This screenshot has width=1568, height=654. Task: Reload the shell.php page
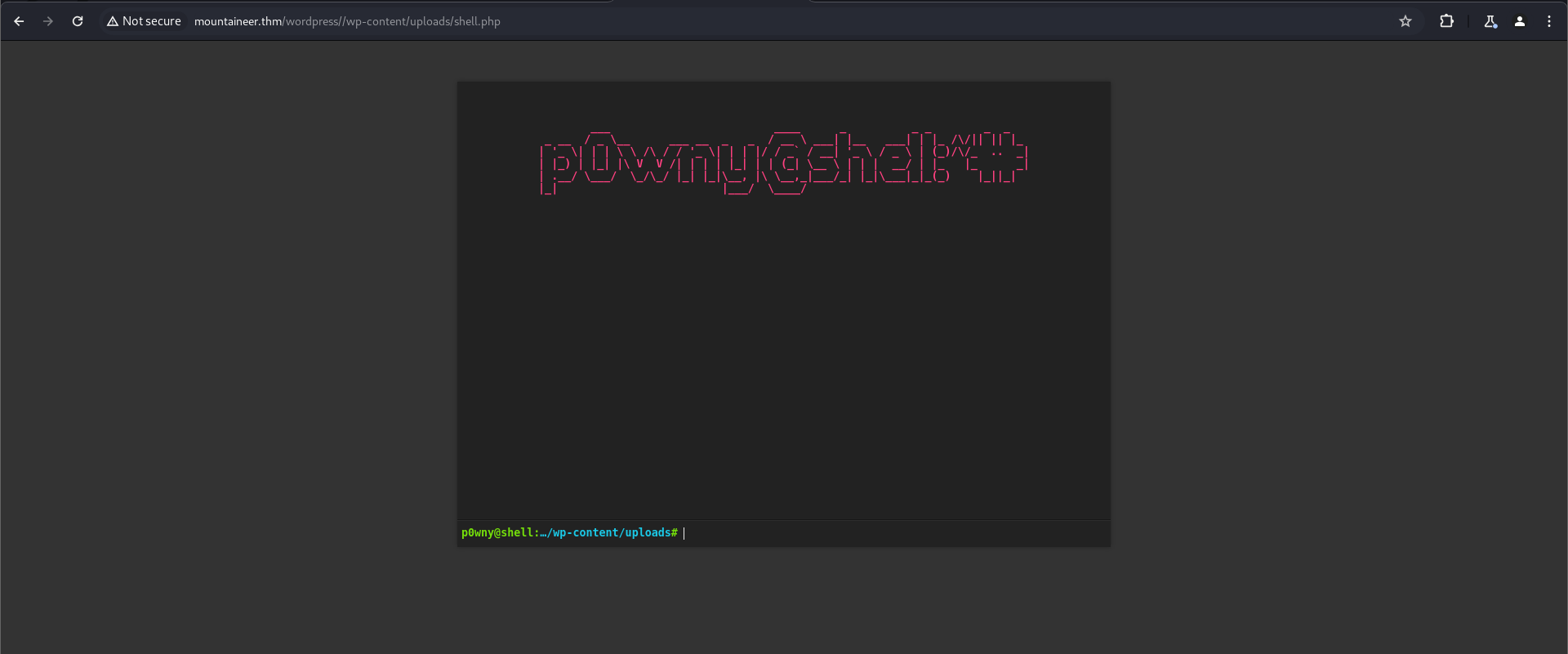pyautogui.click(x=78, y=21)
